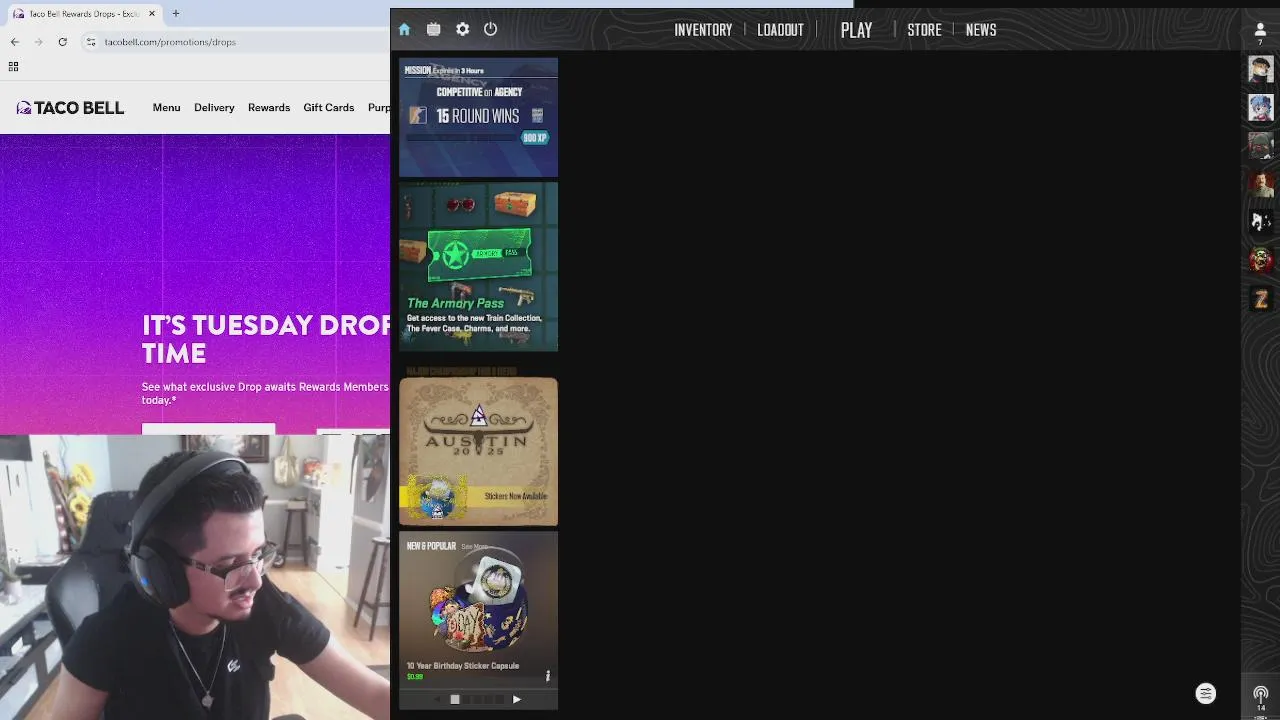1280x720 pixels.
Task: Reload the Taco Bell page
Action: pos(62,42)
